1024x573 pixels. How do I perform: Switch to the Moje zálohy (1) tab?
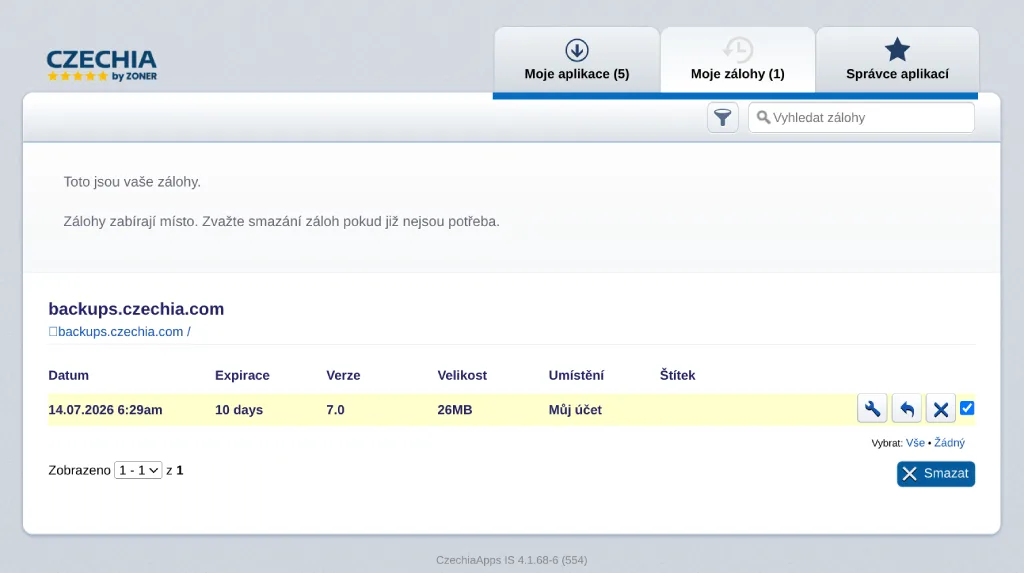[x=737, y=60]
